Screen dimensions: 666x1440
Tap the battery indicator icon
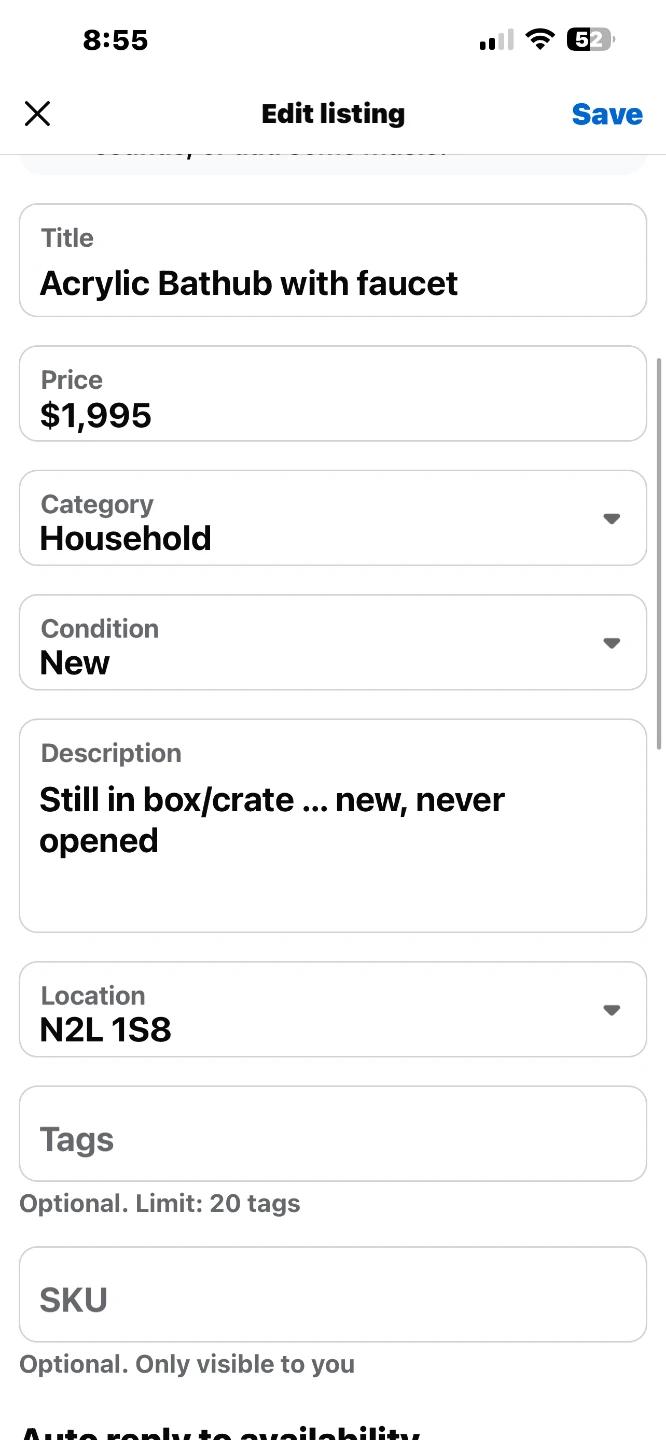(590, 40)
